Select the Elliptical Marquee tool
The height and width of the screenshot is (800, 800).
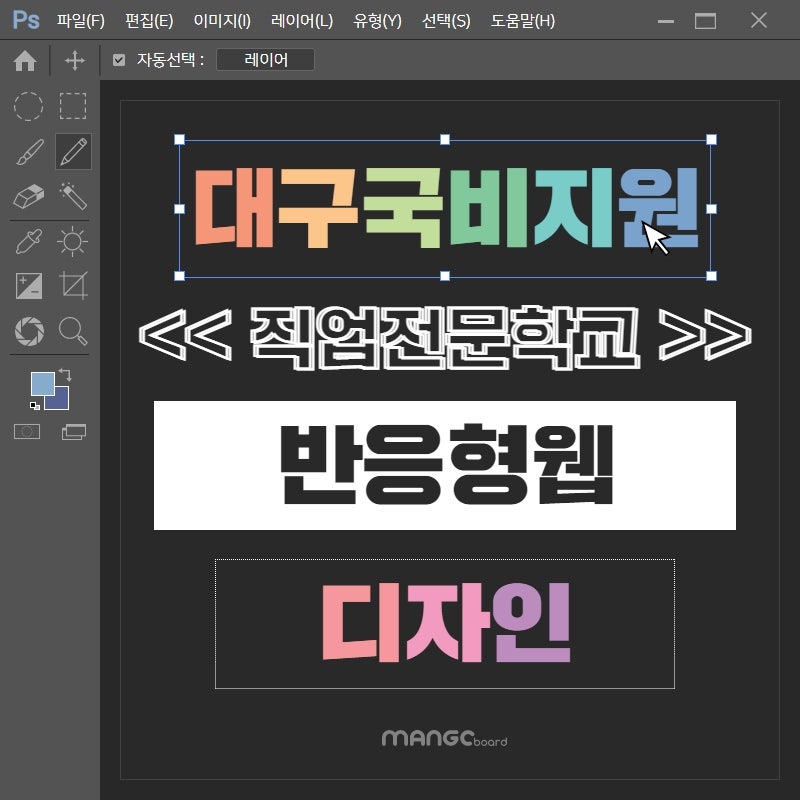(x=28, y=106)
